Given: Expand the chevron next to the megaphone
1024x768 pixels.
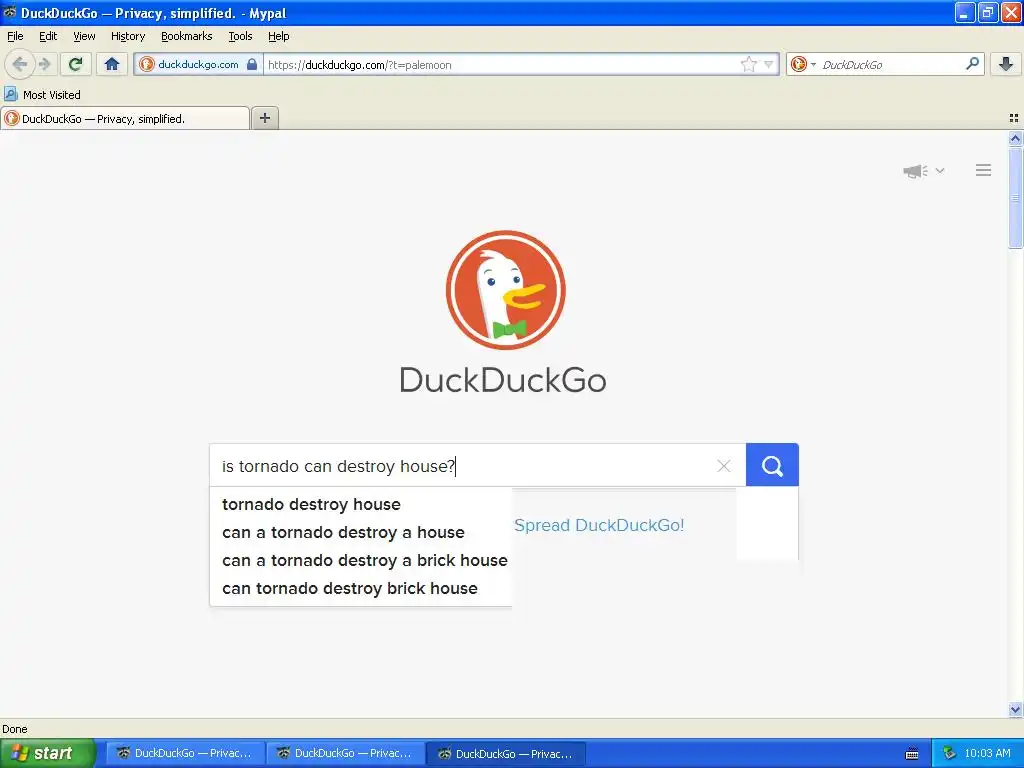Looking at the screenshot, I should [940, 170].
